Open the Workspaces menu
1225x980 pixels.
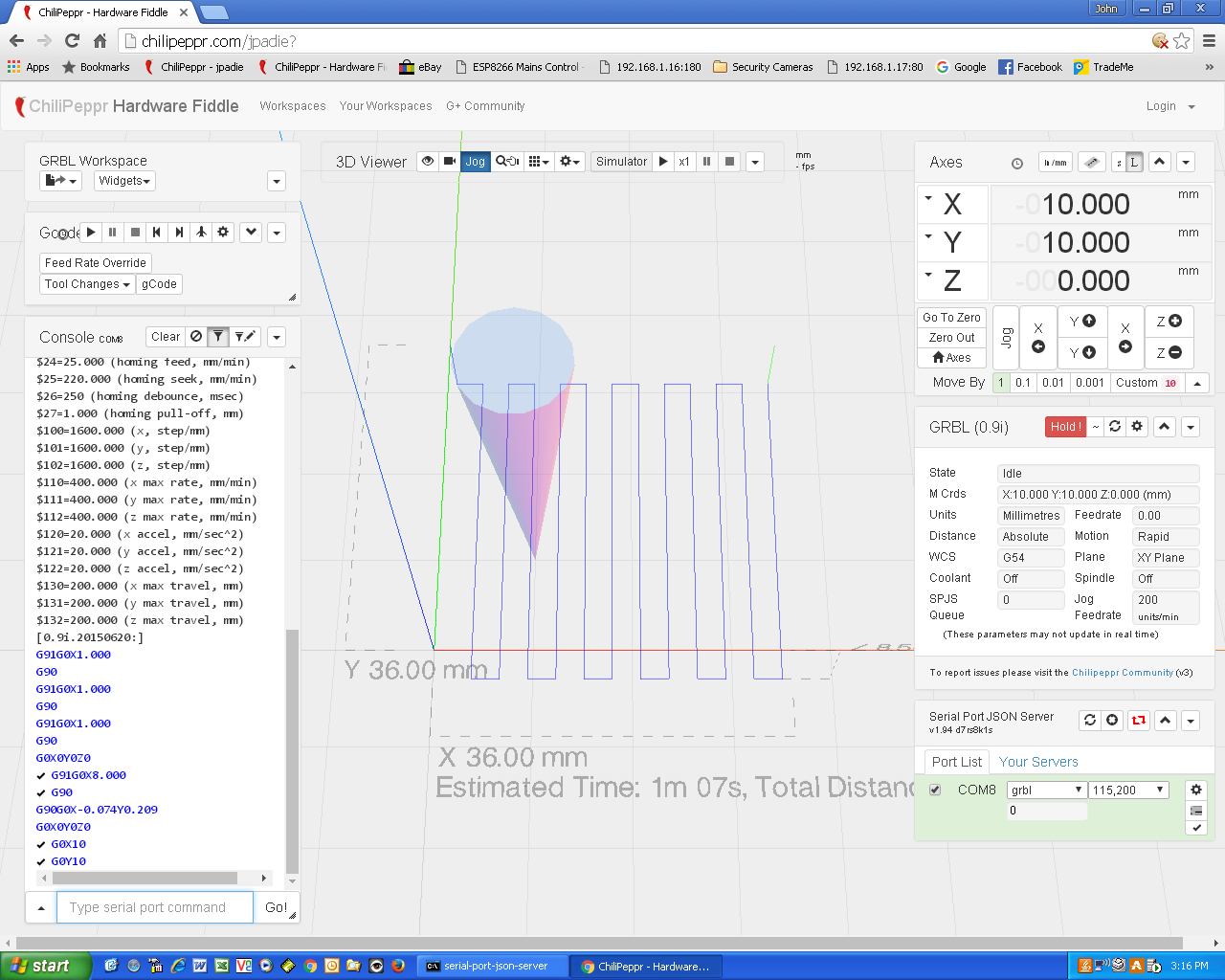click(x=293, y=106)
